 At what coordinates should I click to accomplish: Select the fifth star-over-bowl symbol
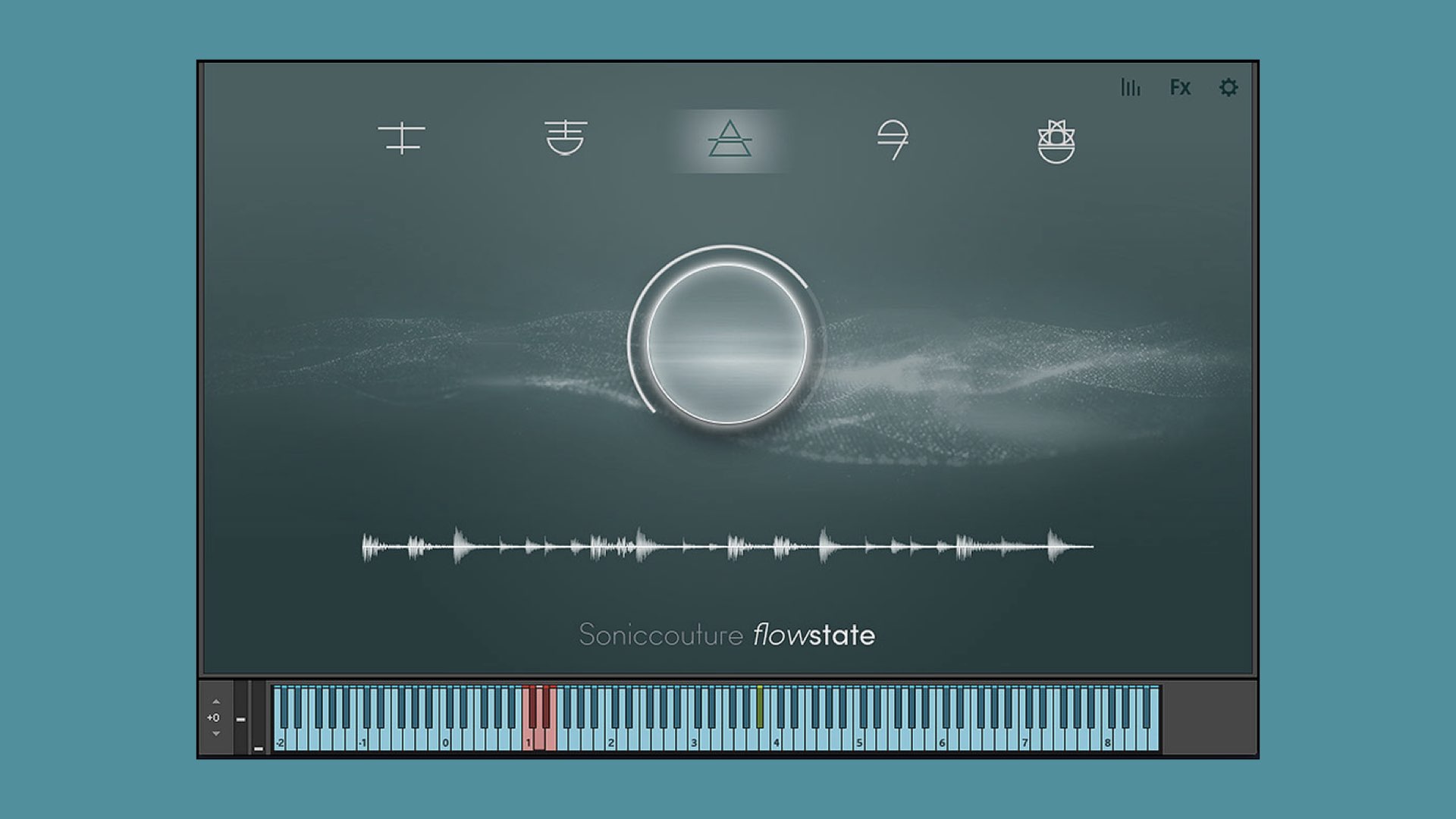coord(1056,141)
